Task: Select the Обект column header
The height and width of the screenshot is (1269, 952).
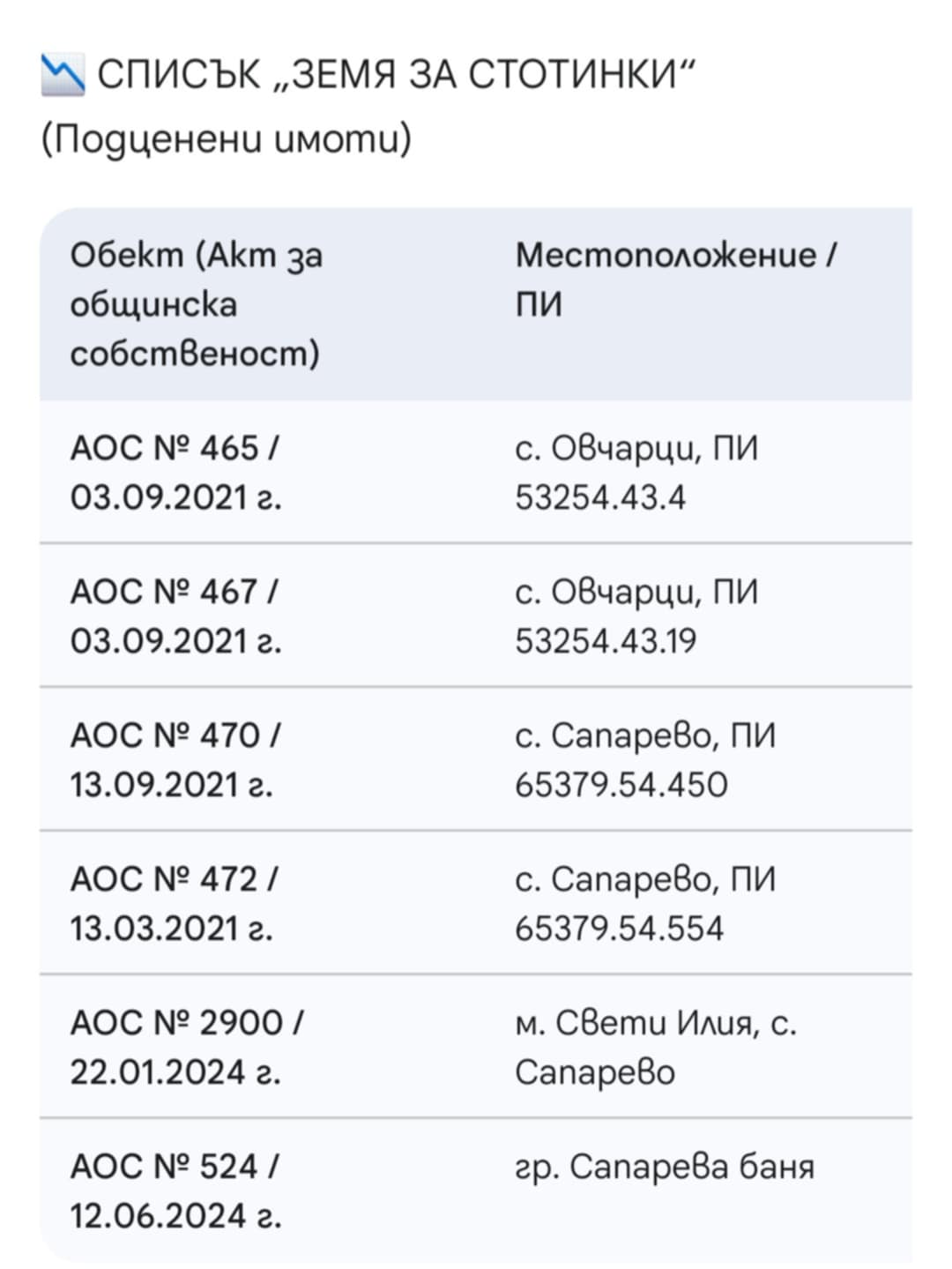Action: [197, 304]
